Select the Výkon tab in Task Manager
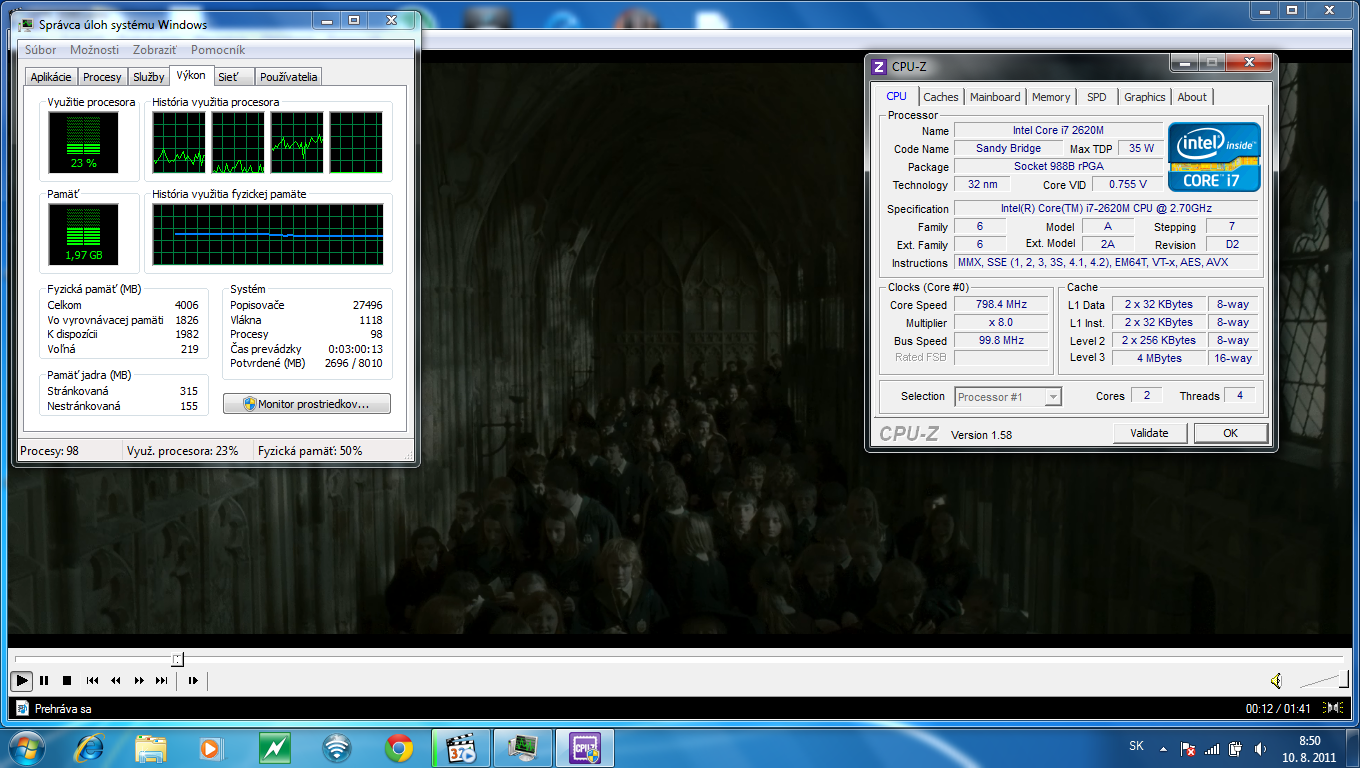The height and width of the screenshot is (768, 1360). pyautogui.click(x=191, y=76)
